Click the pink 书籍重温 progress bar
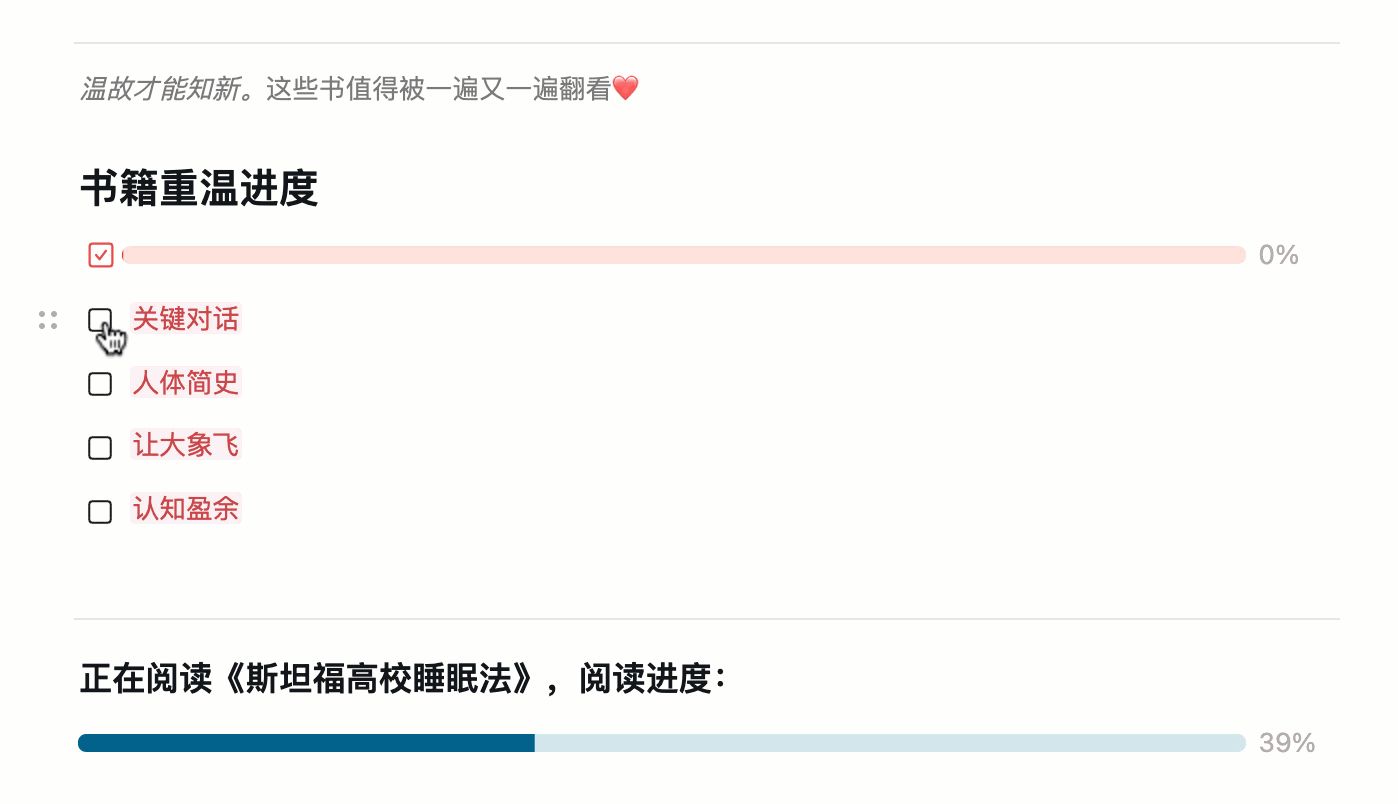 click(683, 255)
